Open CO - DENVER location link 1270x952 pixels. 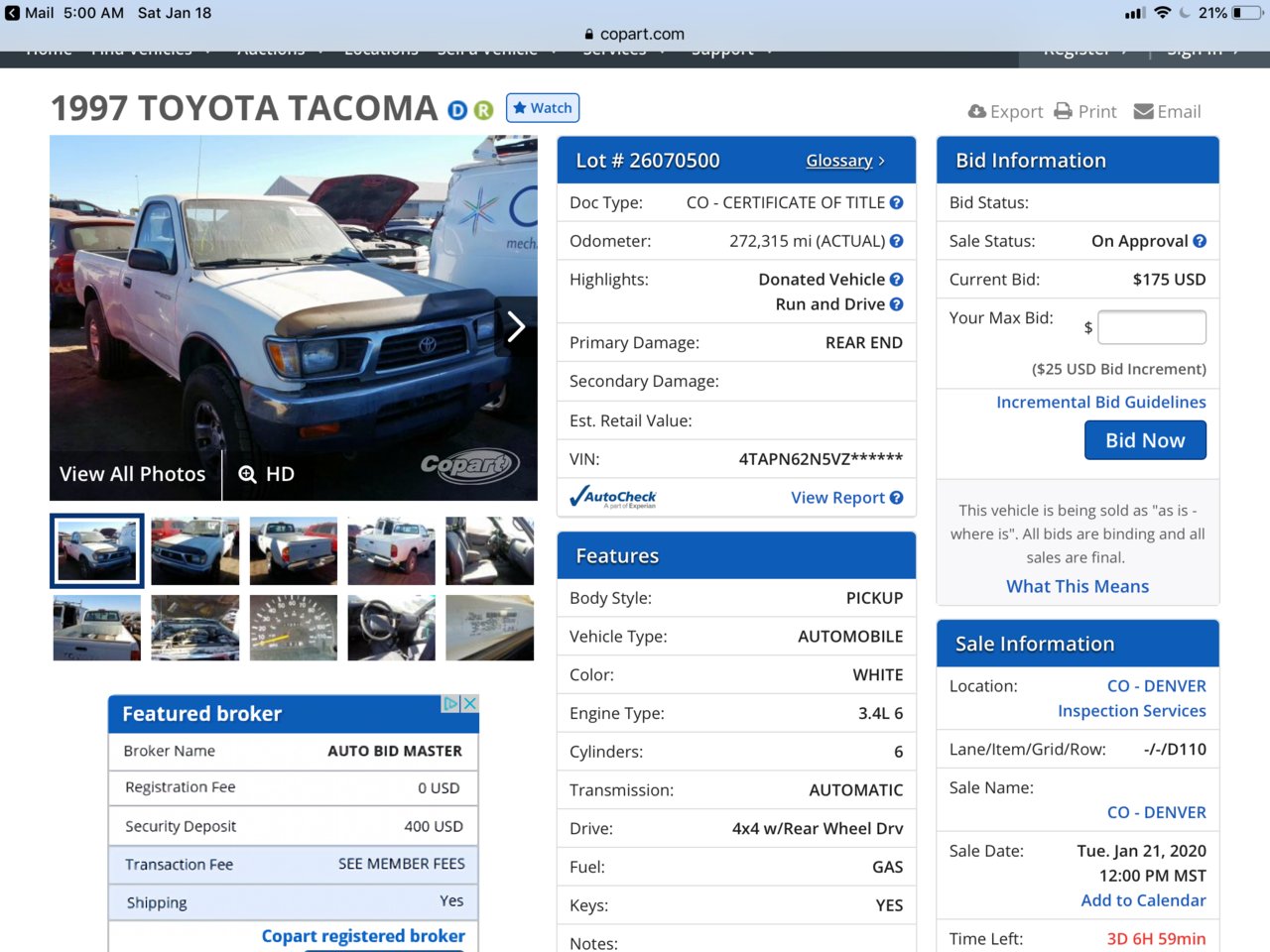tap(1157, 686)
